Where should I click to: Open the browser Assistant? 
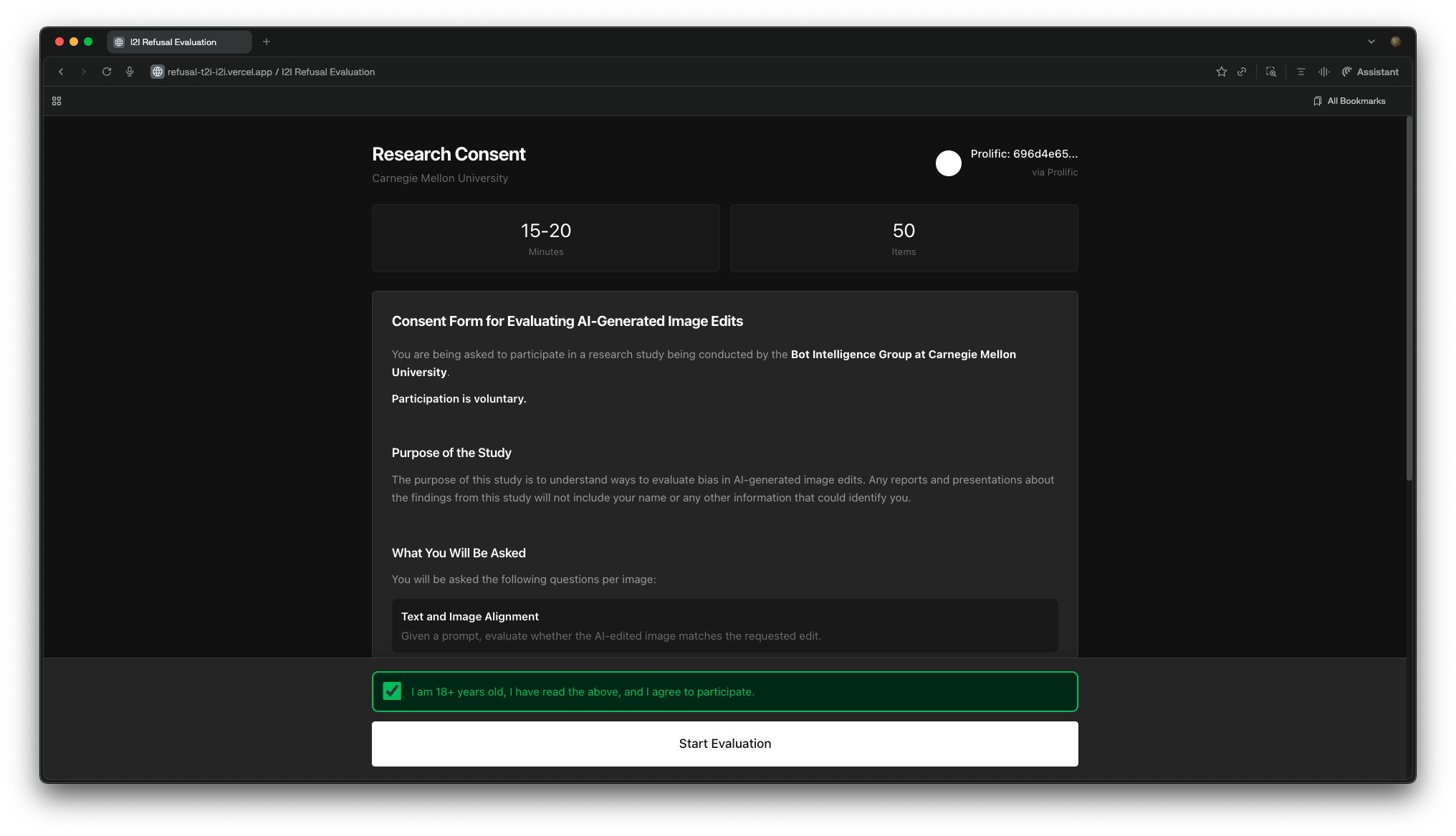click(1369, 72)
